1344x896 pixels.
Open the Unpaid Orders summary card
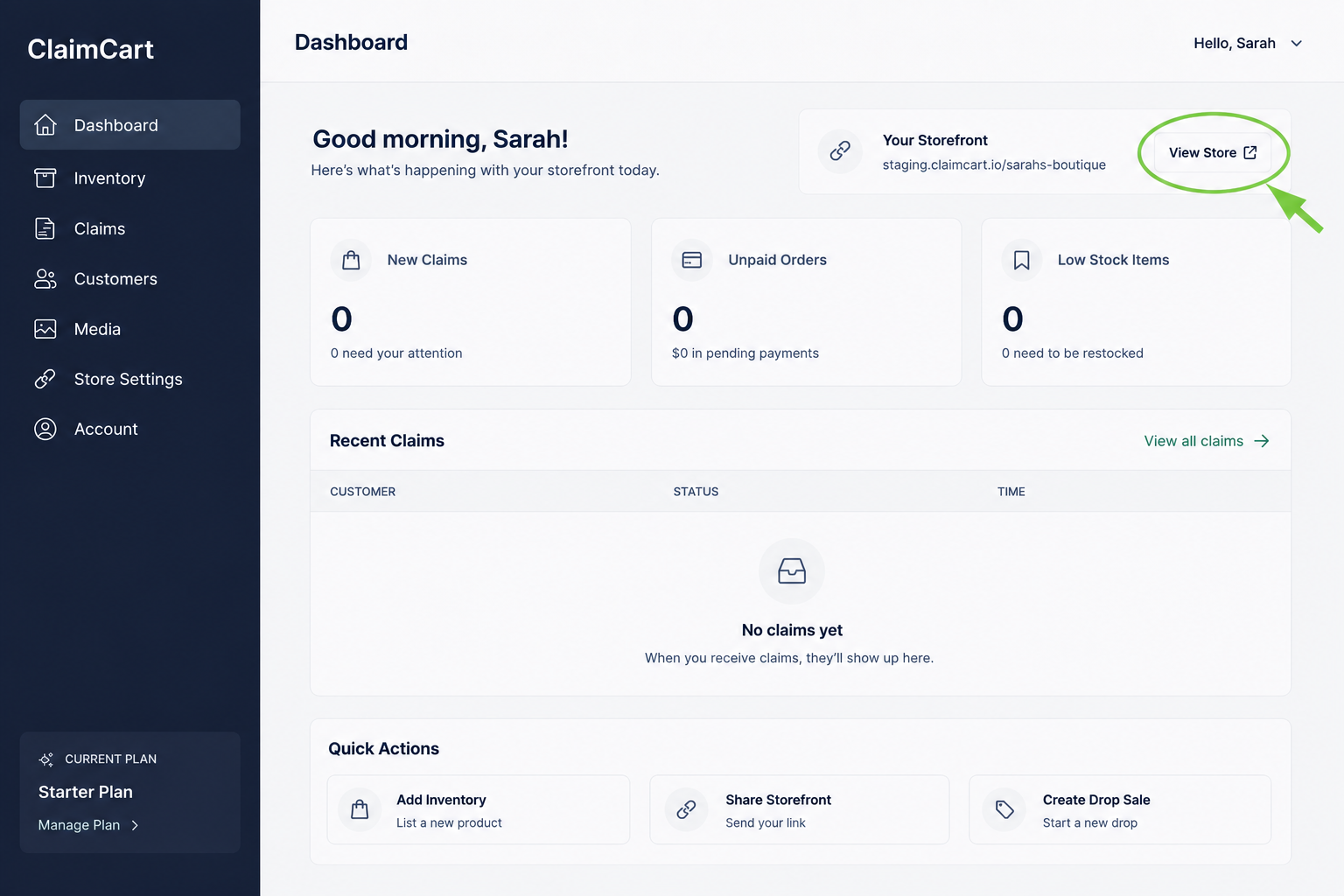tap(807, 302)
